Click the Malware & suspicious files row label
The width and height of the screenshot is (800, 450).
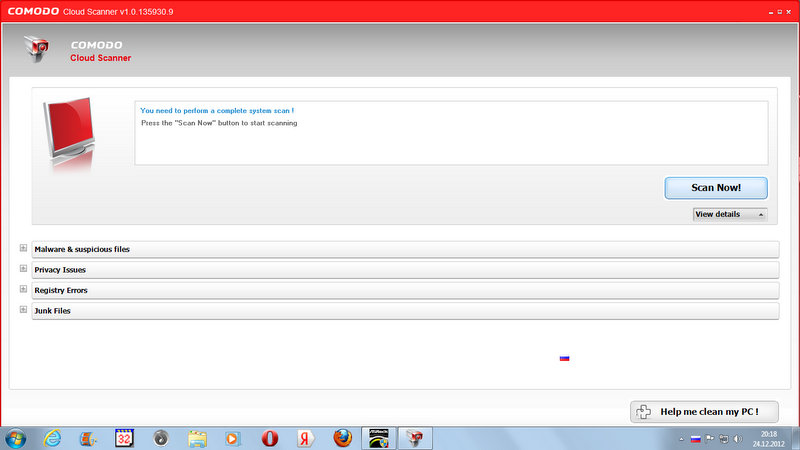[x=82, y=249]
